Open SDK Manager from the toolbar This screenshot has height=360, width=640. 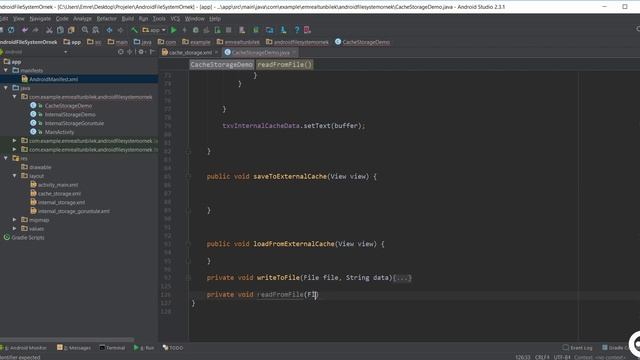tap(283, 30)
